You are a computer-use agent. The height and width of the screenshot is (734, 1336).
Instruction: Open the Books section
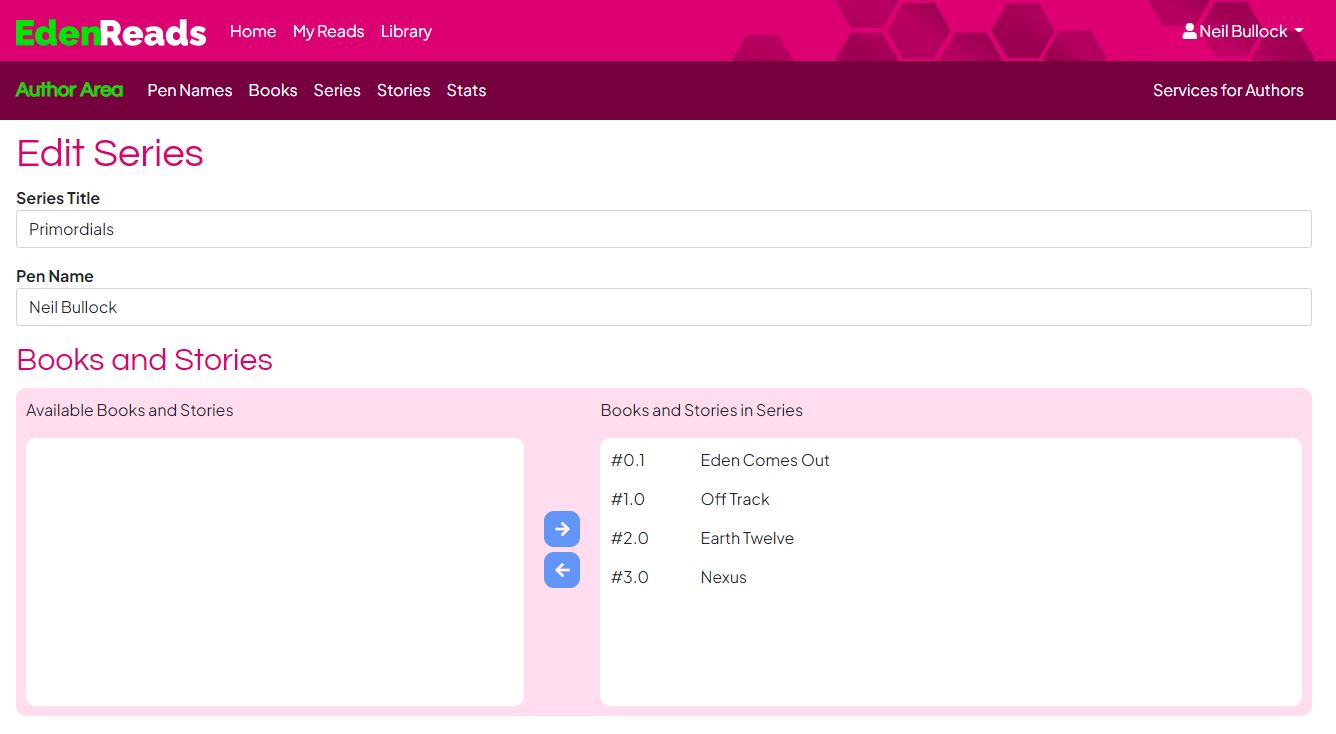[x=273, y=90]
